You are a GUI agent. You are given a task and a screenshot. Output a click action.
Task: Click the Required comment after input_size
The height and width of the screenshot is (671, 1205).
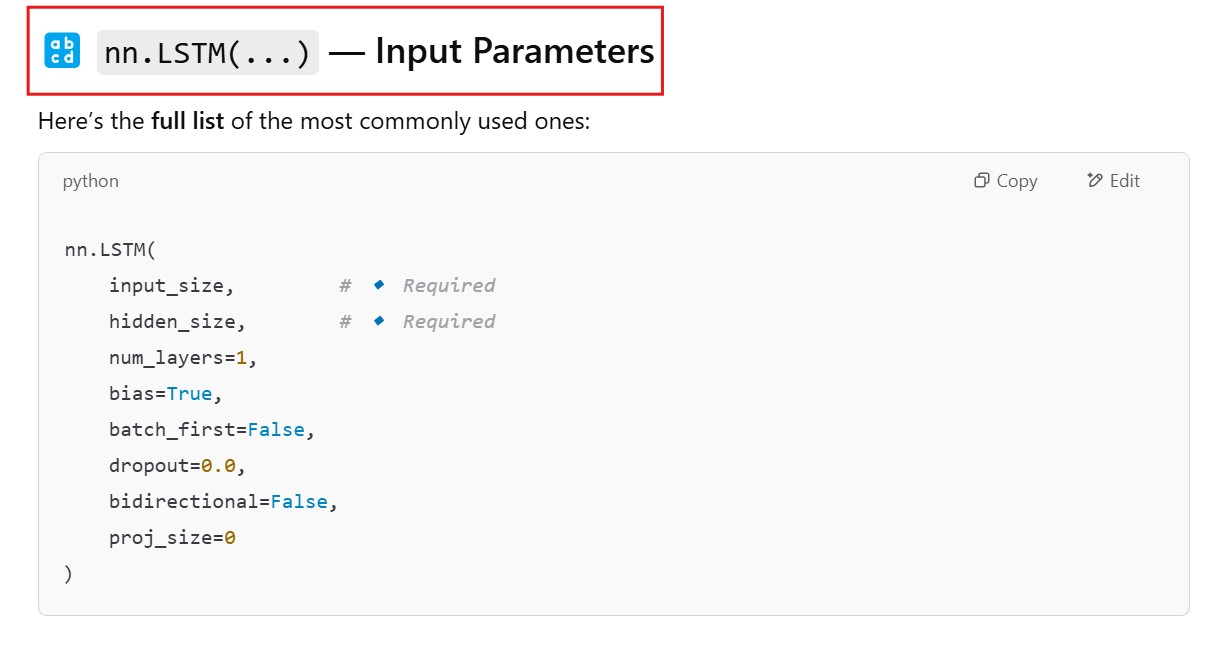pyautogui.click(x=449, y=286)
